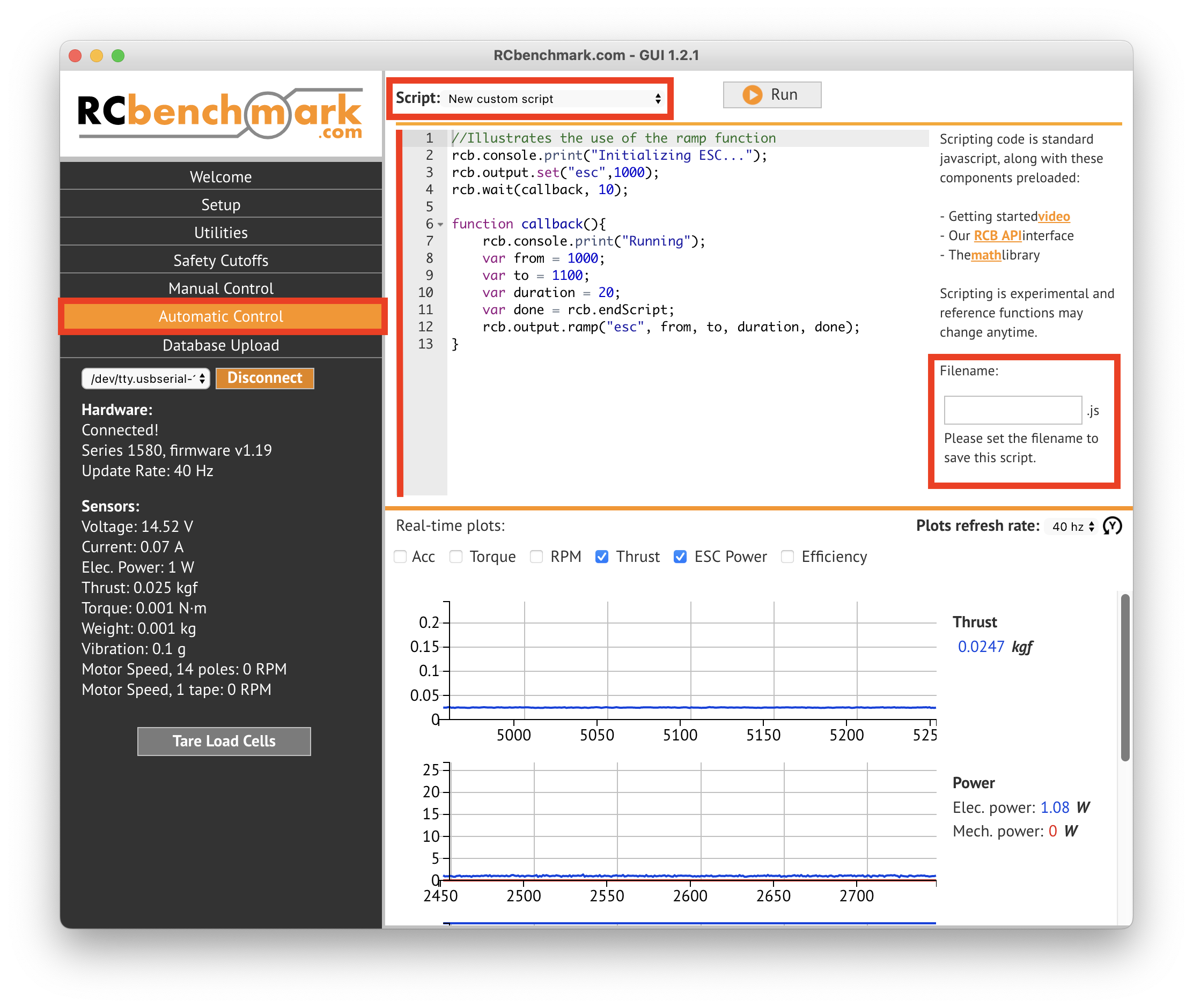The width and height of the screenshot is (1193, 1008).
Task: Click Tare Load Cells button
Action: pyautogui.click(x=224, y=741)
